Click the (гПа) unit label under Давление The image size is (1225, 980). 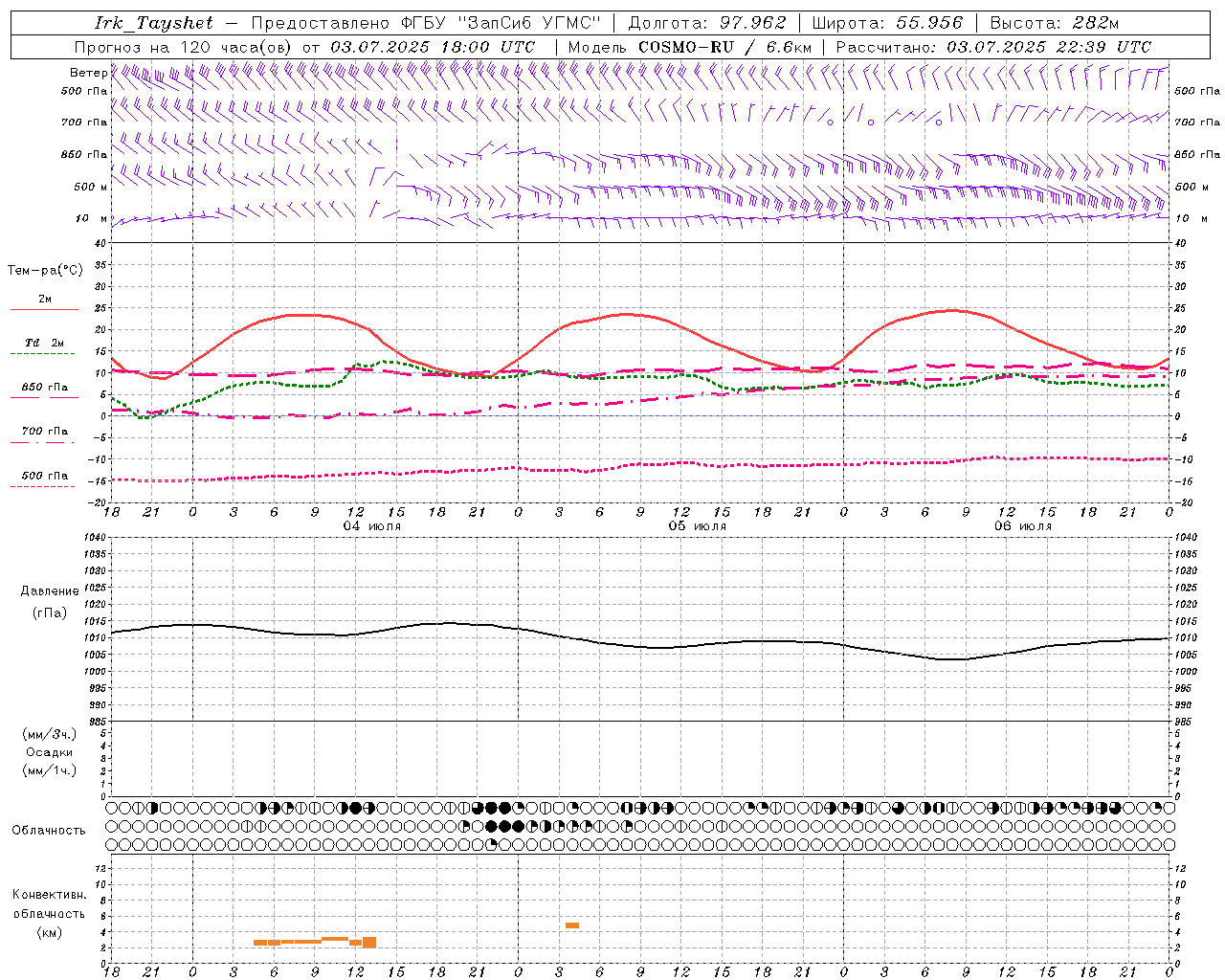coord(49,612)
